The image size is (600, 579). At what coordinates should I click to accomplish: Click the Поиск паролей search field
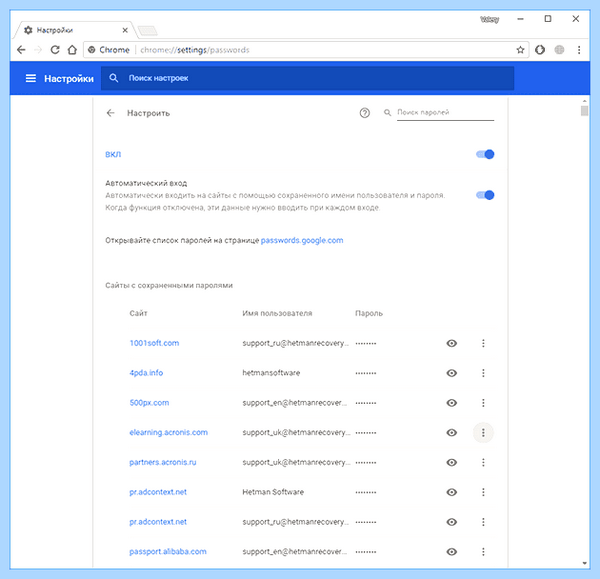click(445, 113)
